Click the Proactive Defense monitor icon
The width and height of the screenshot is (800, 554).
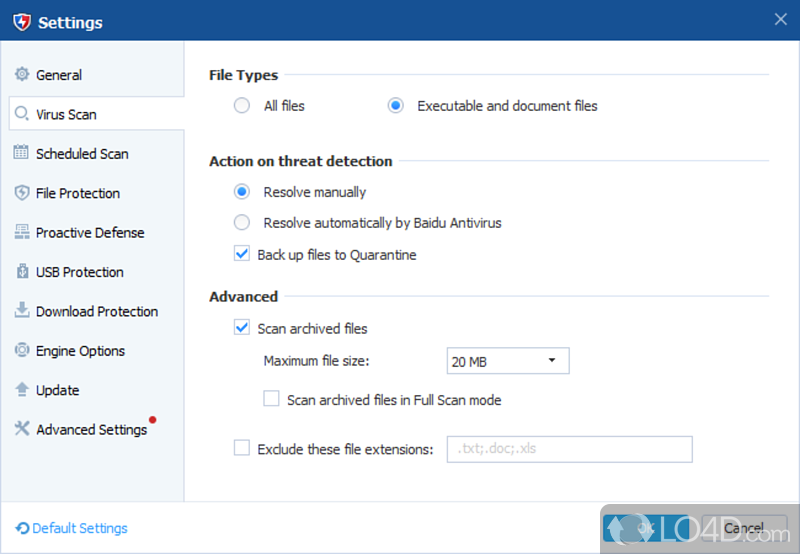[x=22, y=232]
